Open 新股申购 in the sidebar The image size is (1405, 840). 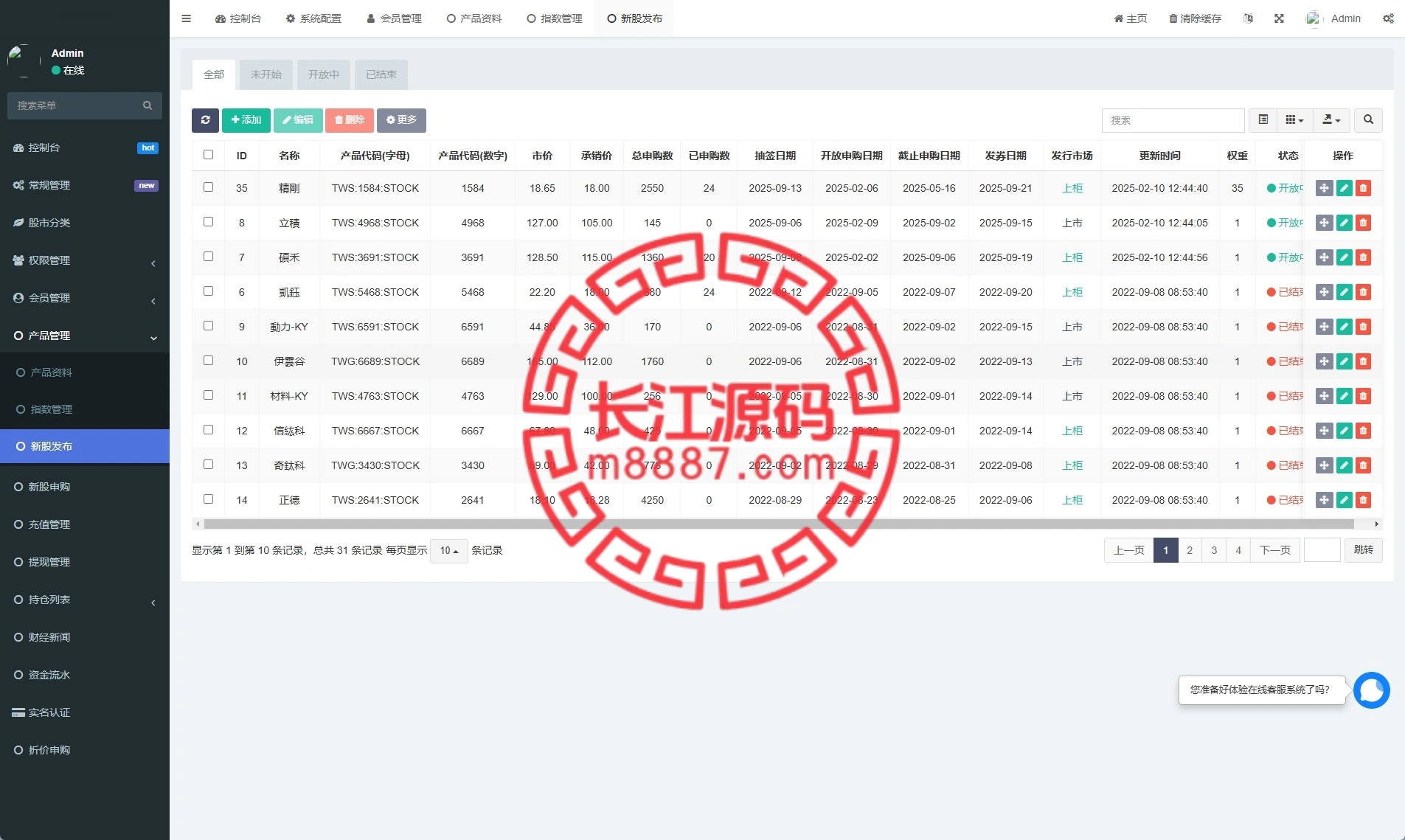(x=85, y=487)
